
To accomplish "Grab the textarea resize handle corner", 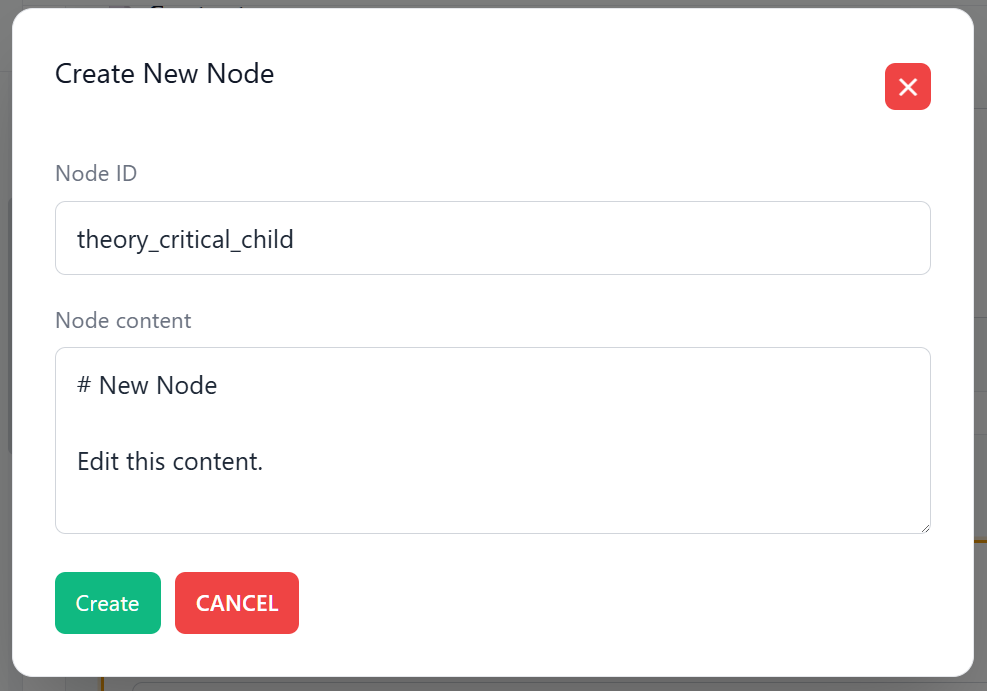I will pyautogui.click(x=925, y=528).
